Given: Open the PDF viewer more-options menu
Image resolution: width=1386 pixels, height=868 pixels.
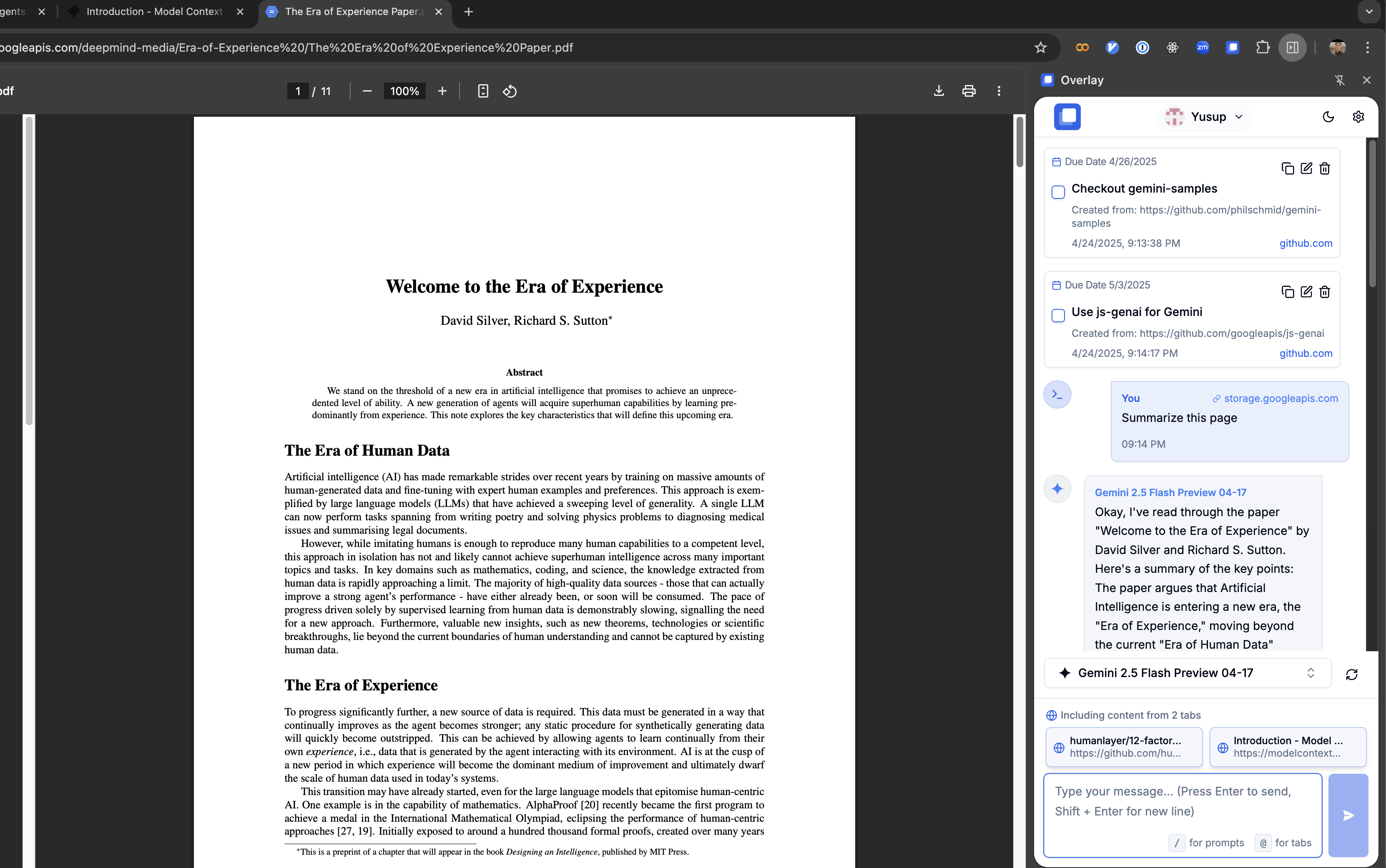Looking at the screenshot, I should pos(999,91).
